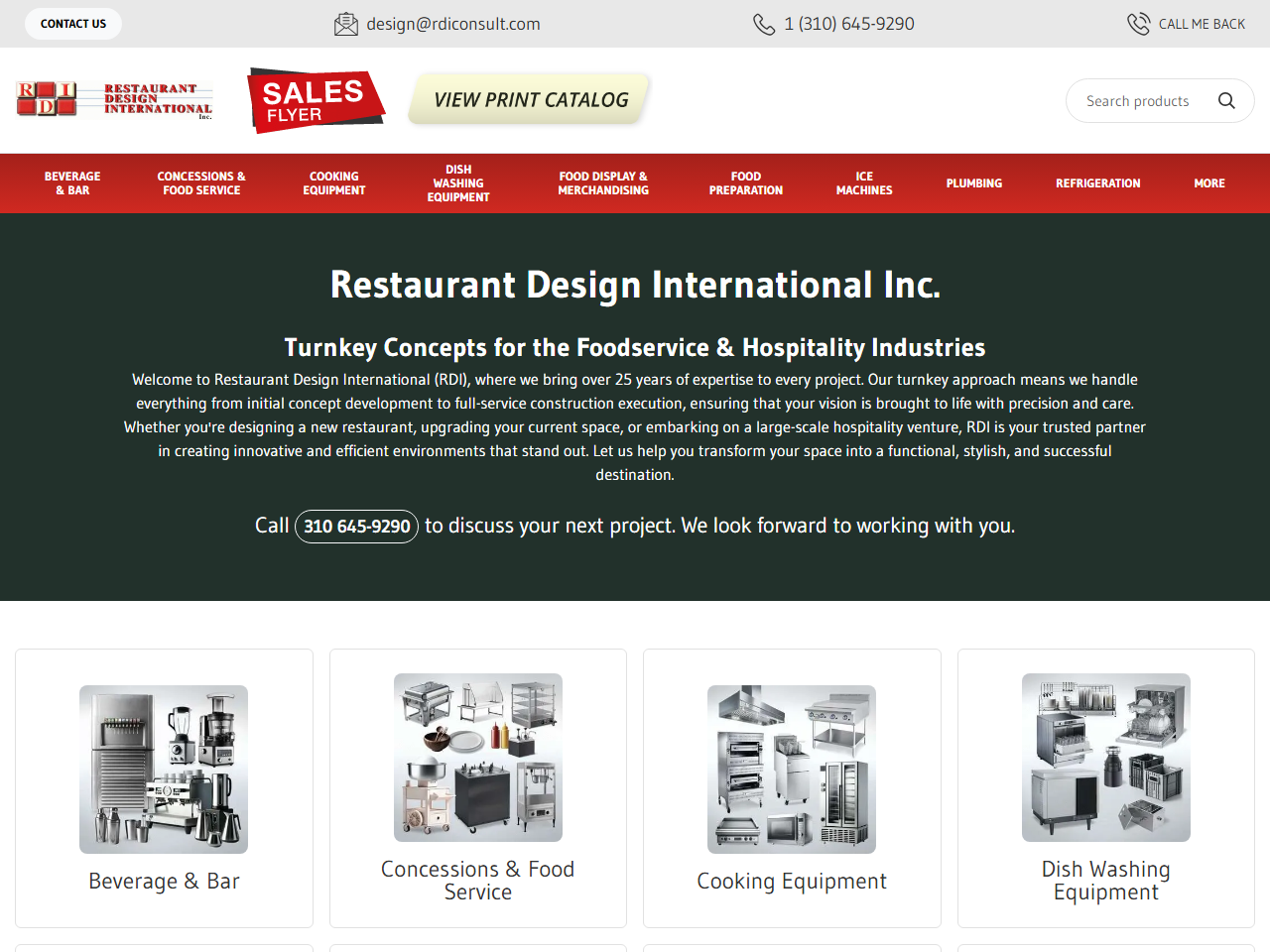Open the Cooking Equipment category image

792,770
